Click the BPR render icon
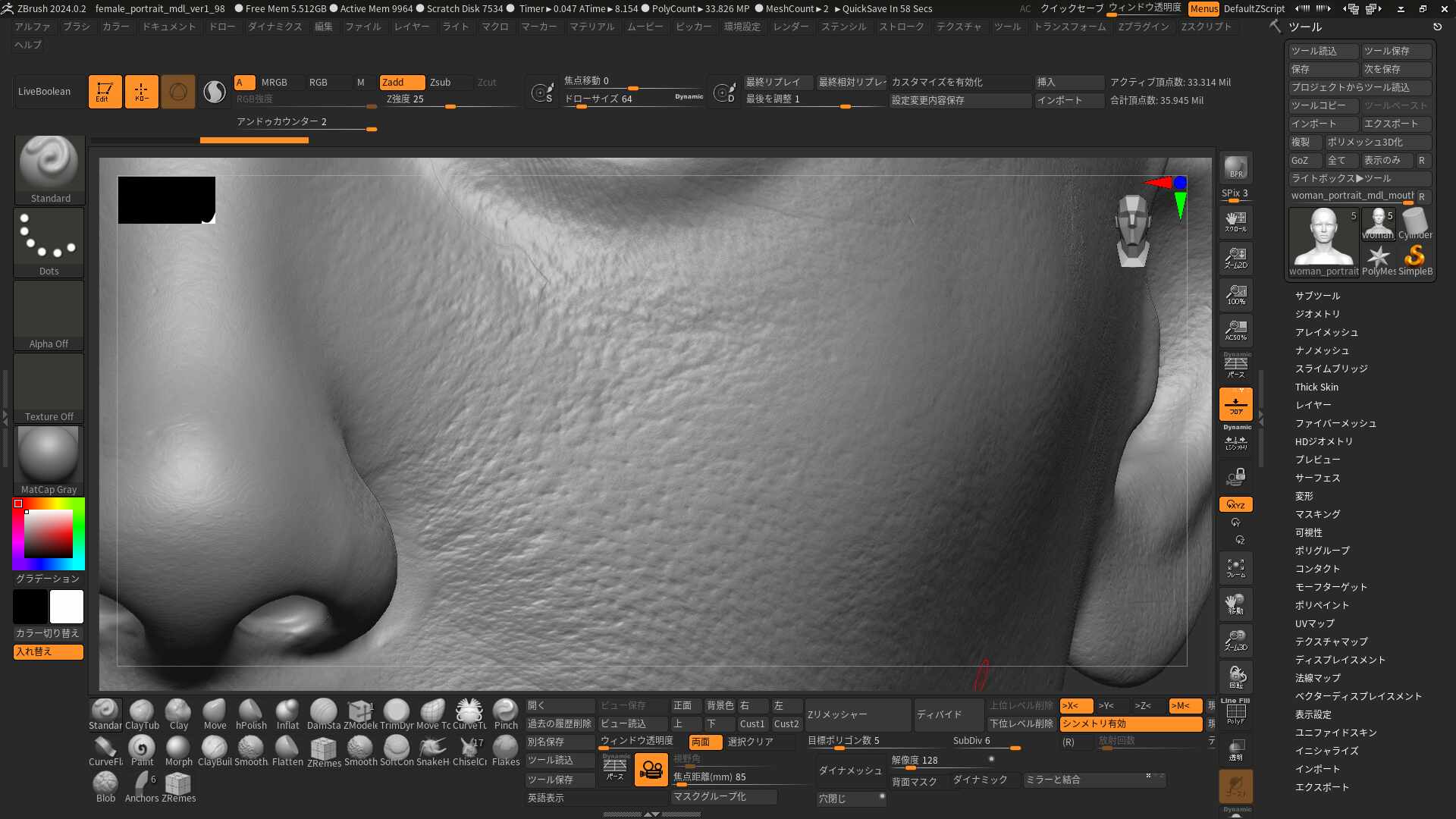The height and width of the screenshot is (819, 1456). [1235, 168]
